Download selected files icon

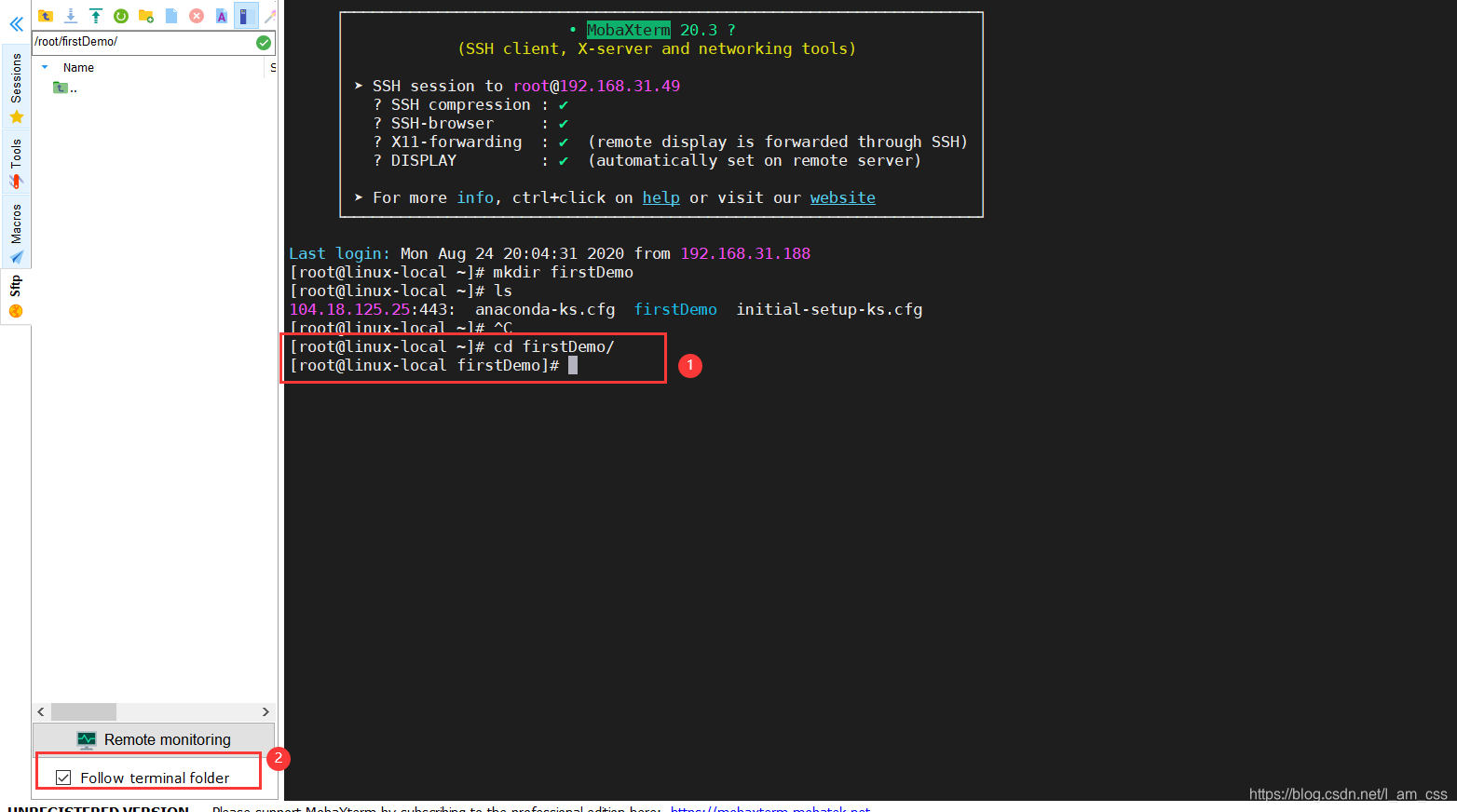click(71, 16)
